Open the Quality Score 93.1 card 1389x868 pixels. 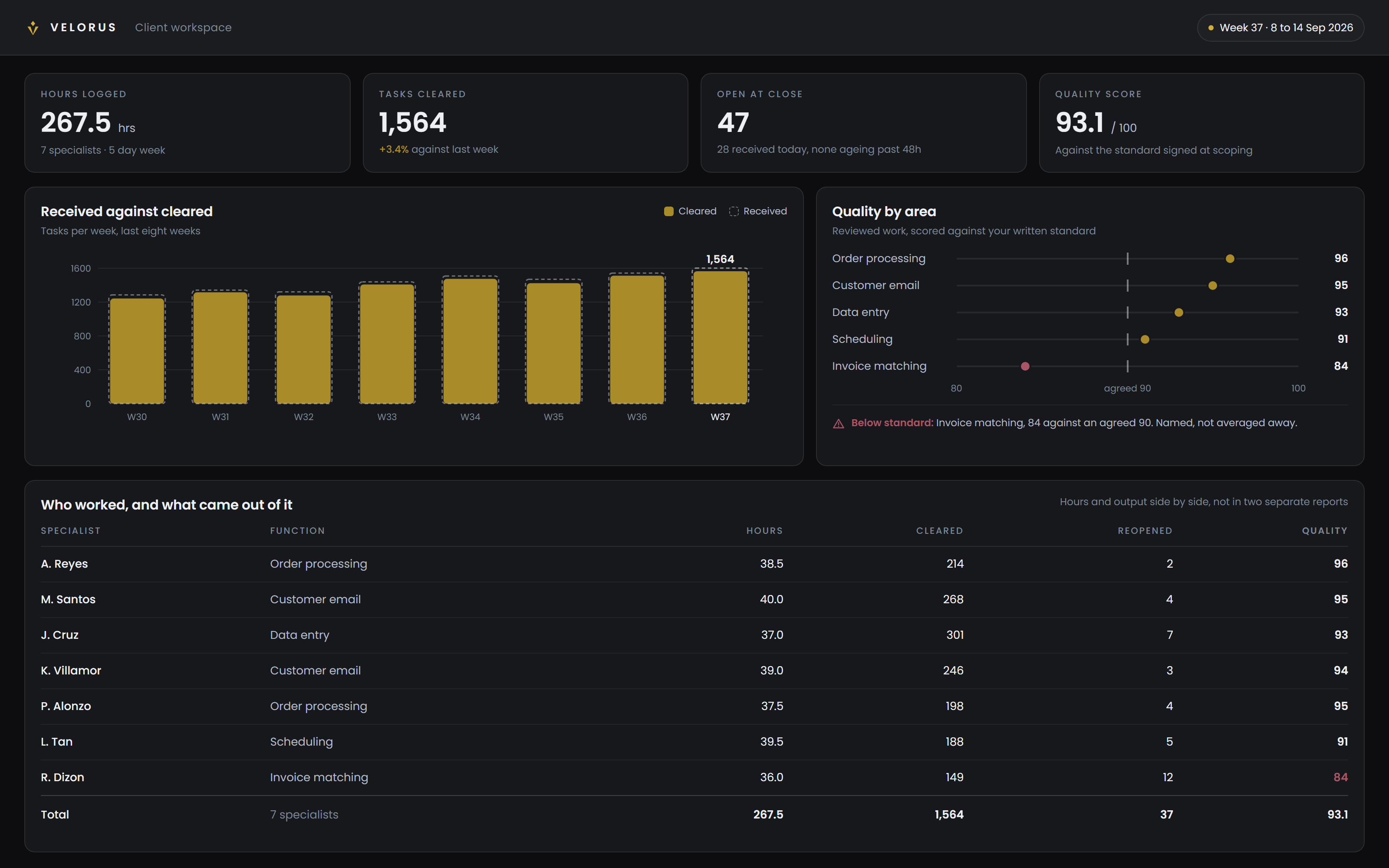tap(1201, 122)
